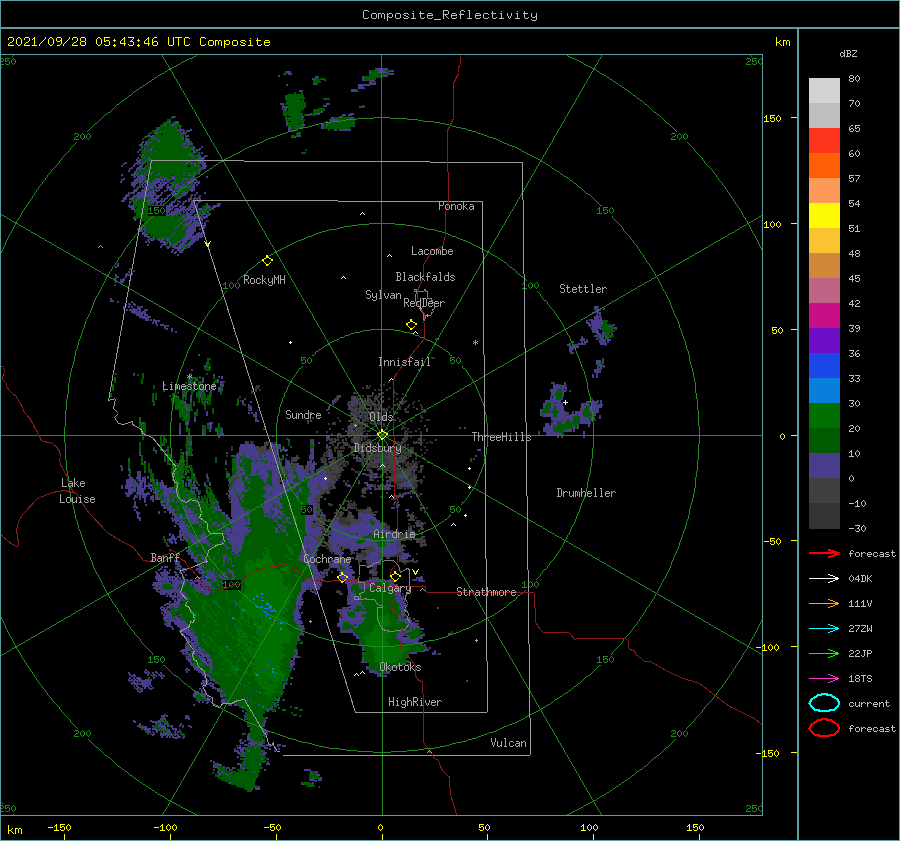Click the -150 tick on bottom km axis
900x841 pixels.
click(x=59, y=828)
